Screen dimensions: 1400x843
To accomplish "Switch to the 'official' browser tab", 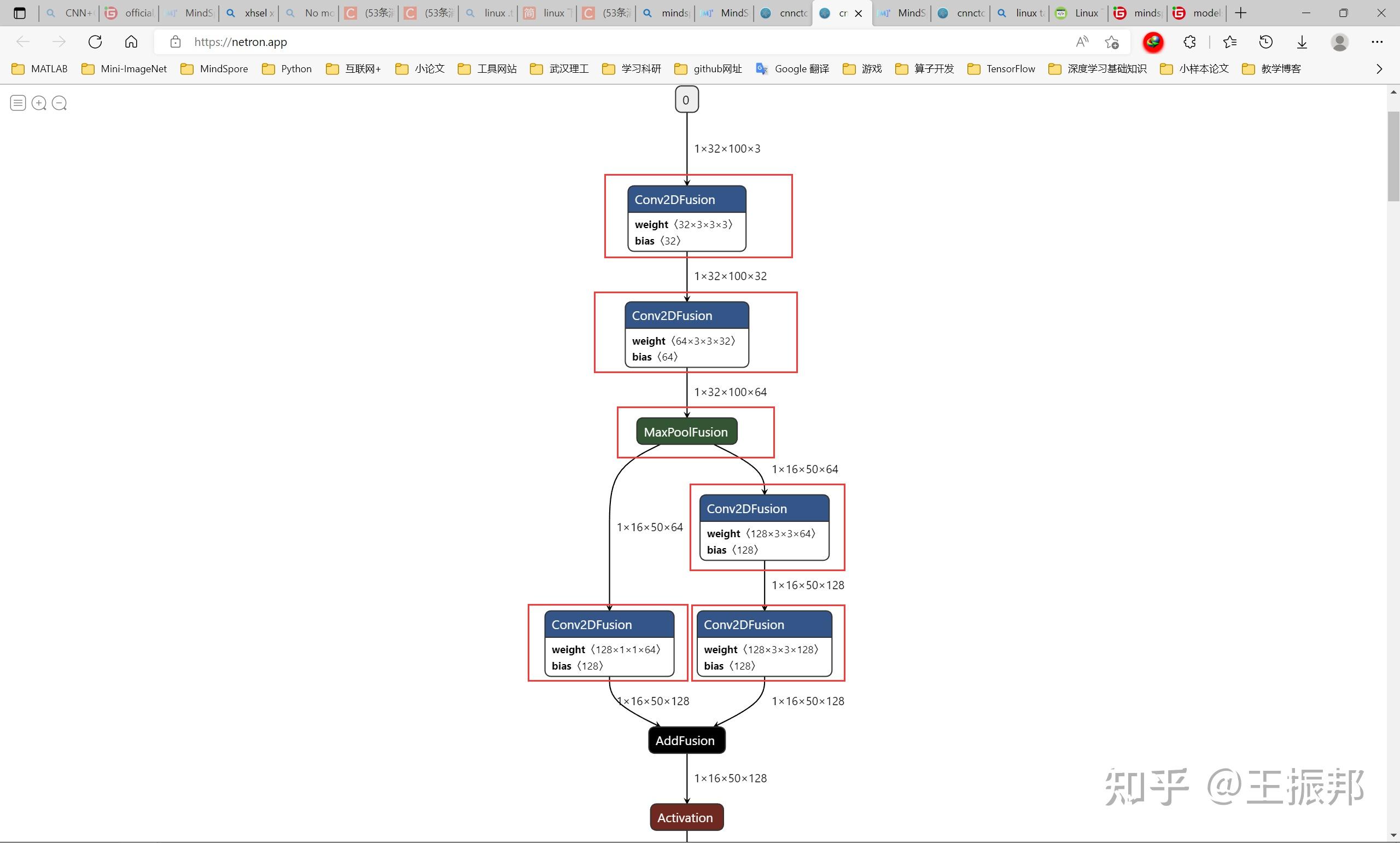I will [130, 13].
